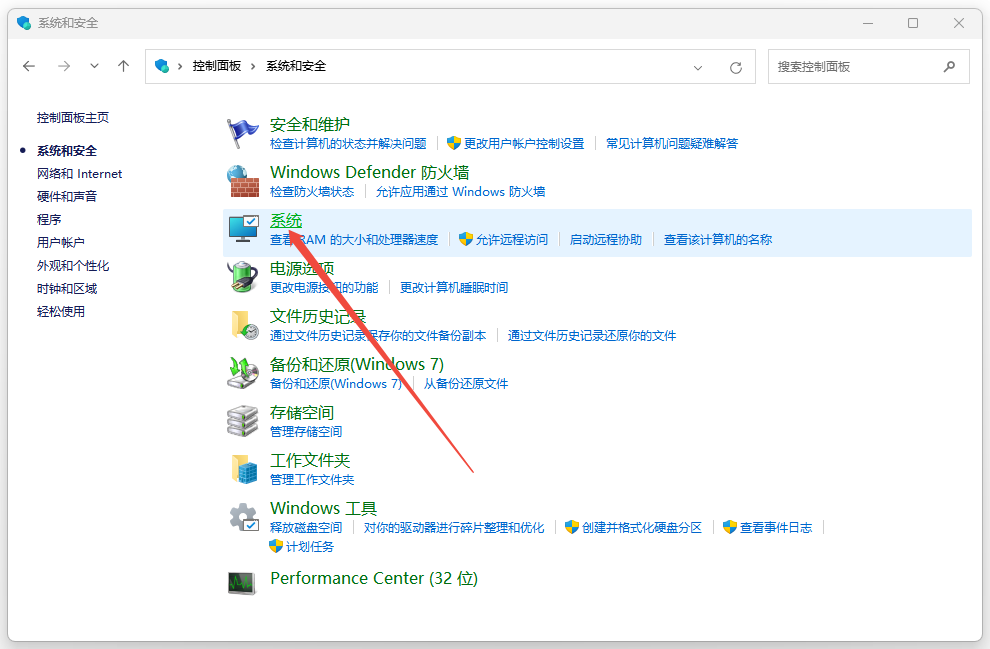Open 更改用户帐户控制设置 link

coord(524,144)
